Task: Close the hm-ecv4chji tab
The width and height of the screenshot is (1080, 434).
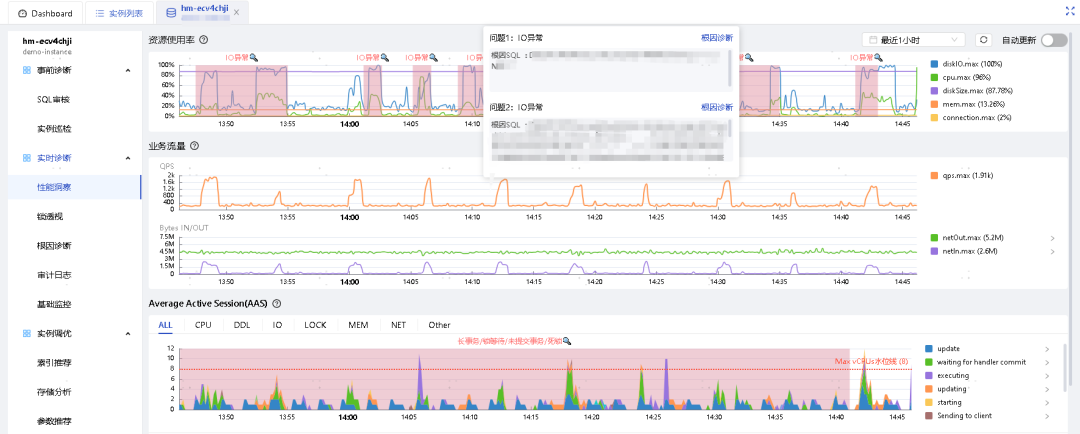Action: [236, 13]
